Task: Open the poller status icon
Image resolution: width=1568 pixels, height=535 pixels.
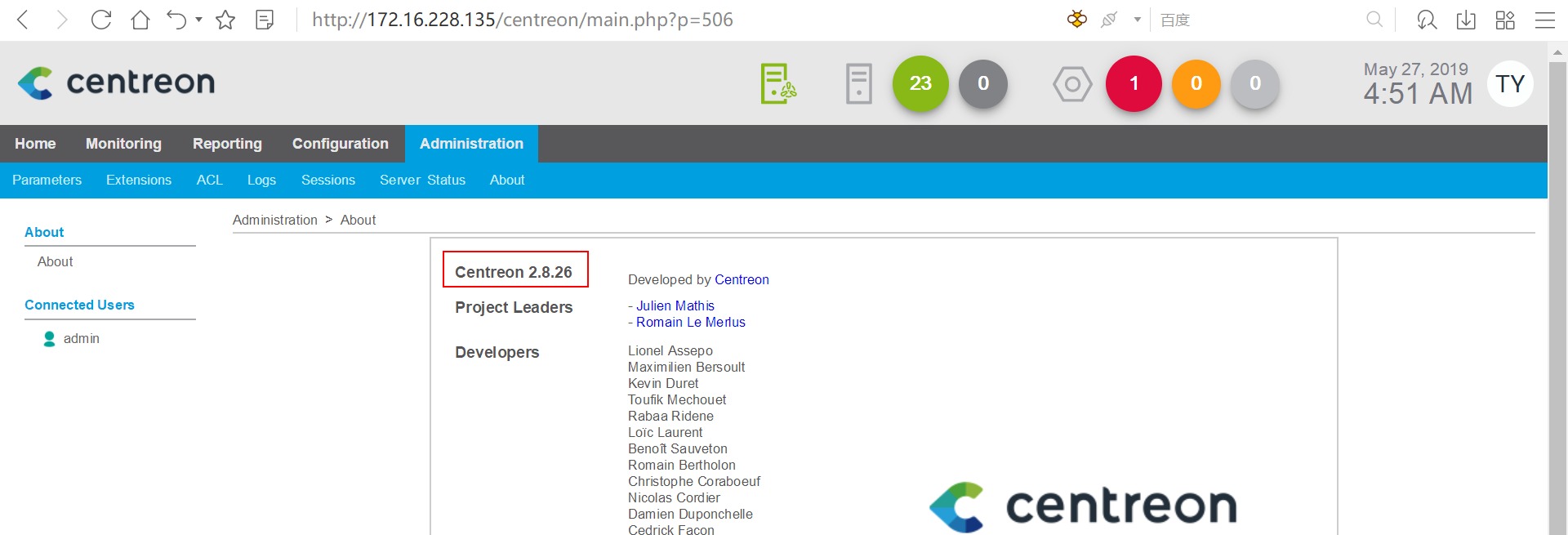Action: coord(778,83)
